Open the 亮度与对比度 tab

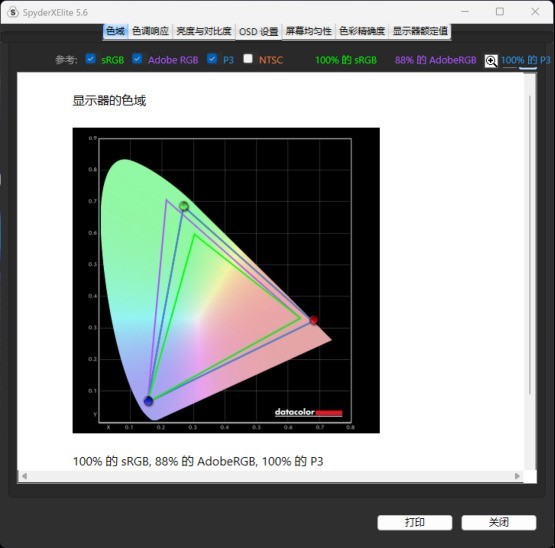point(204,32)
